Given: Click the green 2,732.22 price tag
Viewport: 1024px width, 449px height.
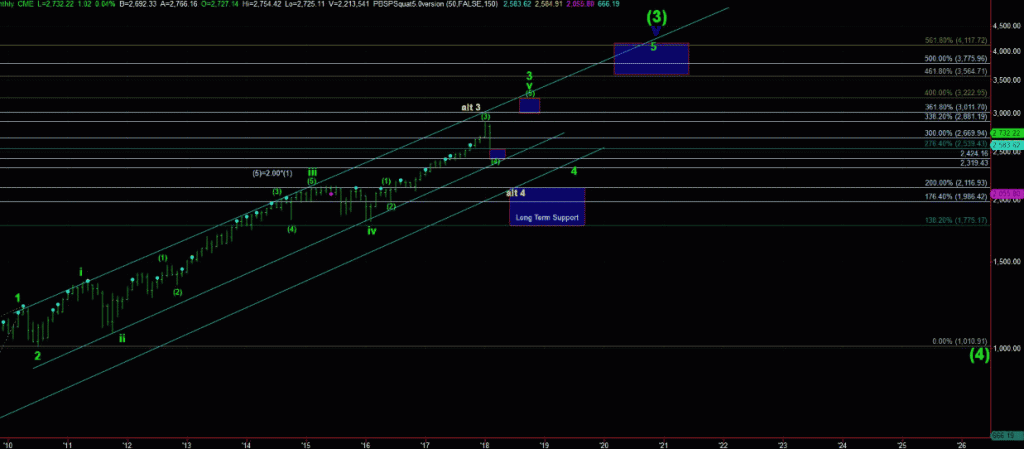Looking at the screenshot, I should click(1006, 133).
